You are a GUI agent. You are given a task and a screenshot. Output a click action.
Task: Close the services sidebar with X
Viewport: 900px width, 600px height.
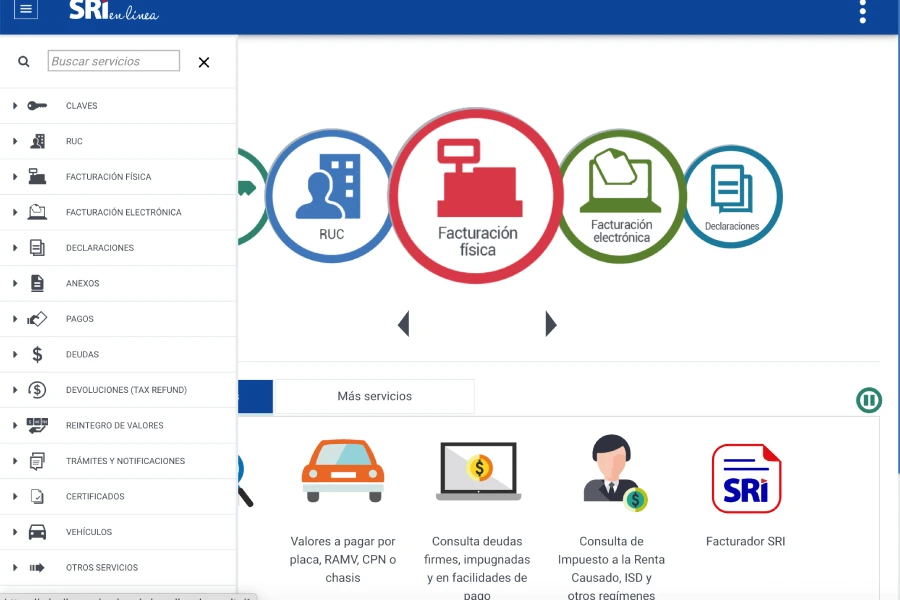click(204, 62)
